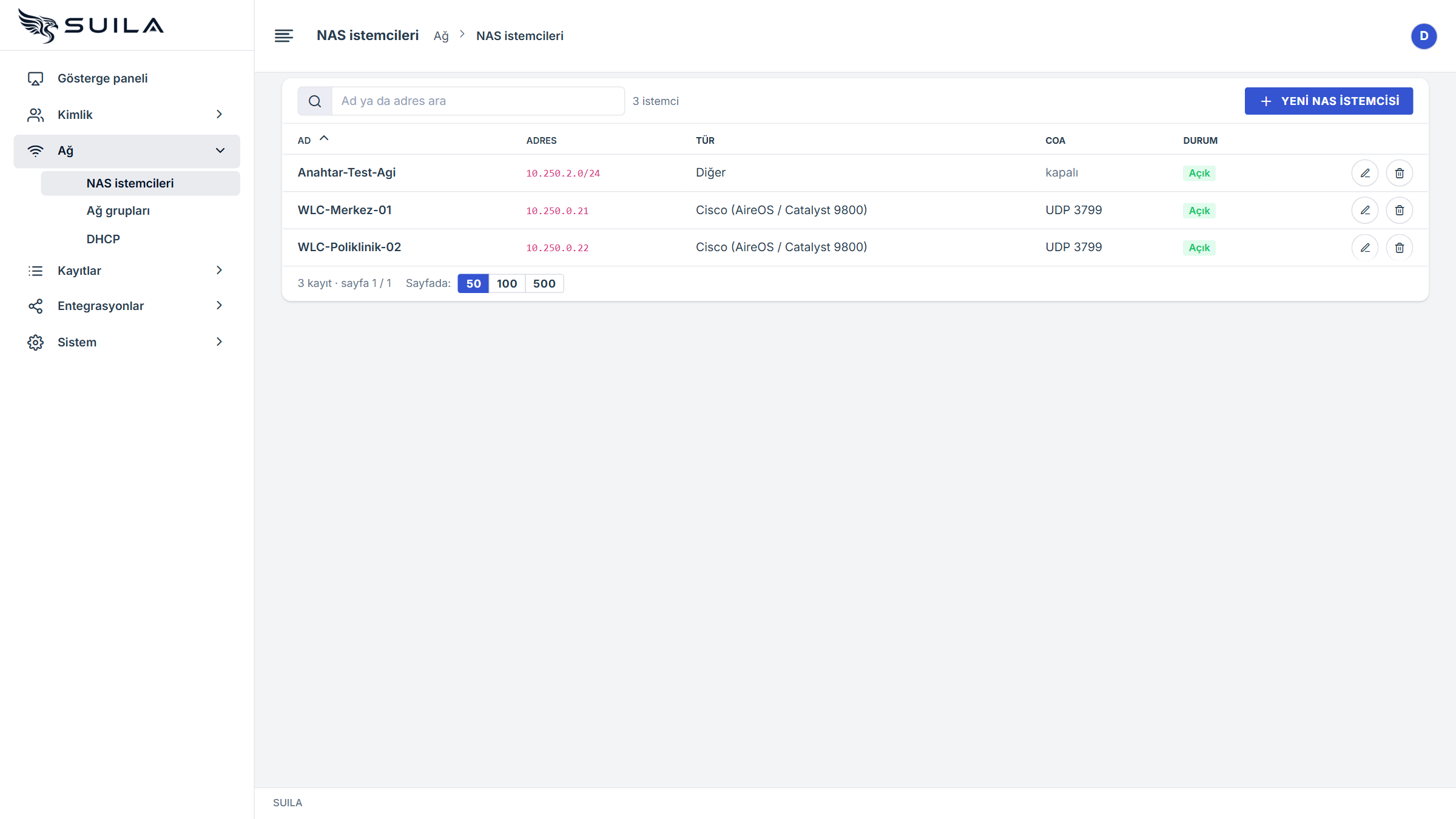
Task: Delete the Anahtar-Test-Agi client
Action: pyautogui.click(x=1399, y=174)
